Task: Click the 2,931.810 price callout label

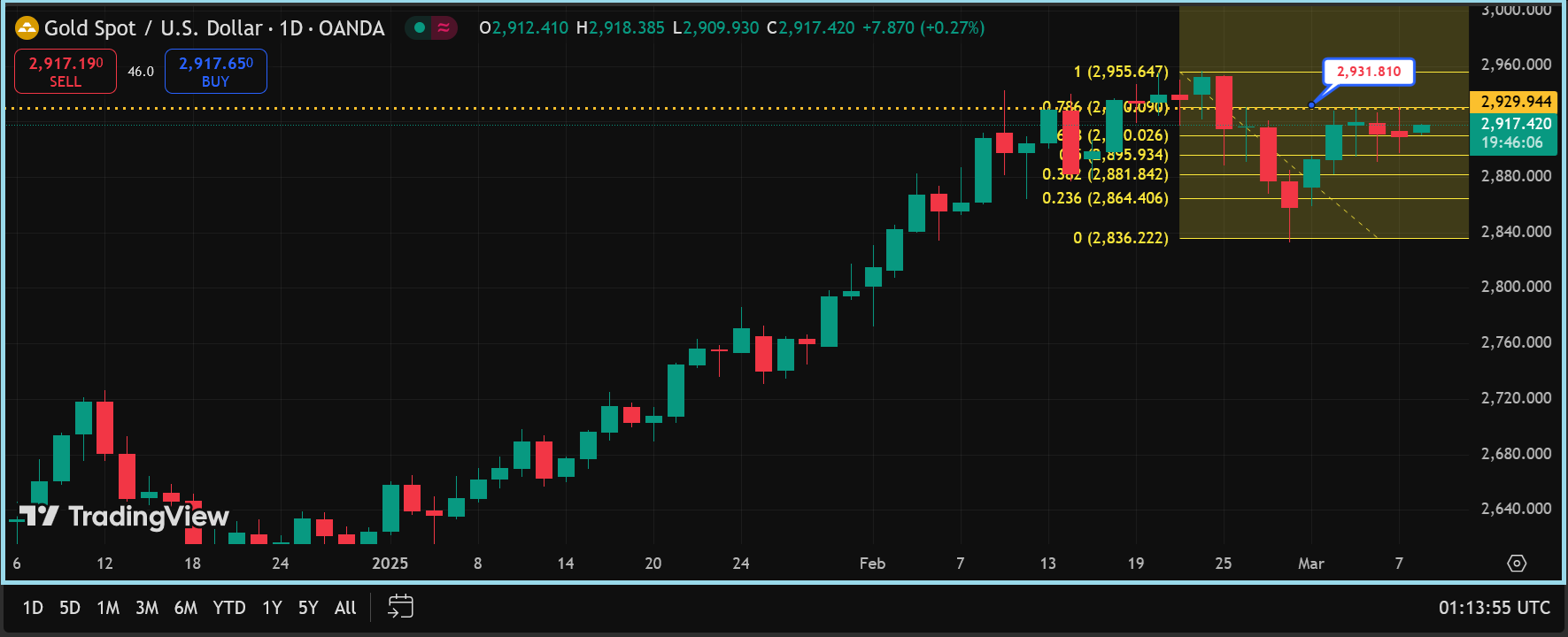Action: pos(1368,72)
